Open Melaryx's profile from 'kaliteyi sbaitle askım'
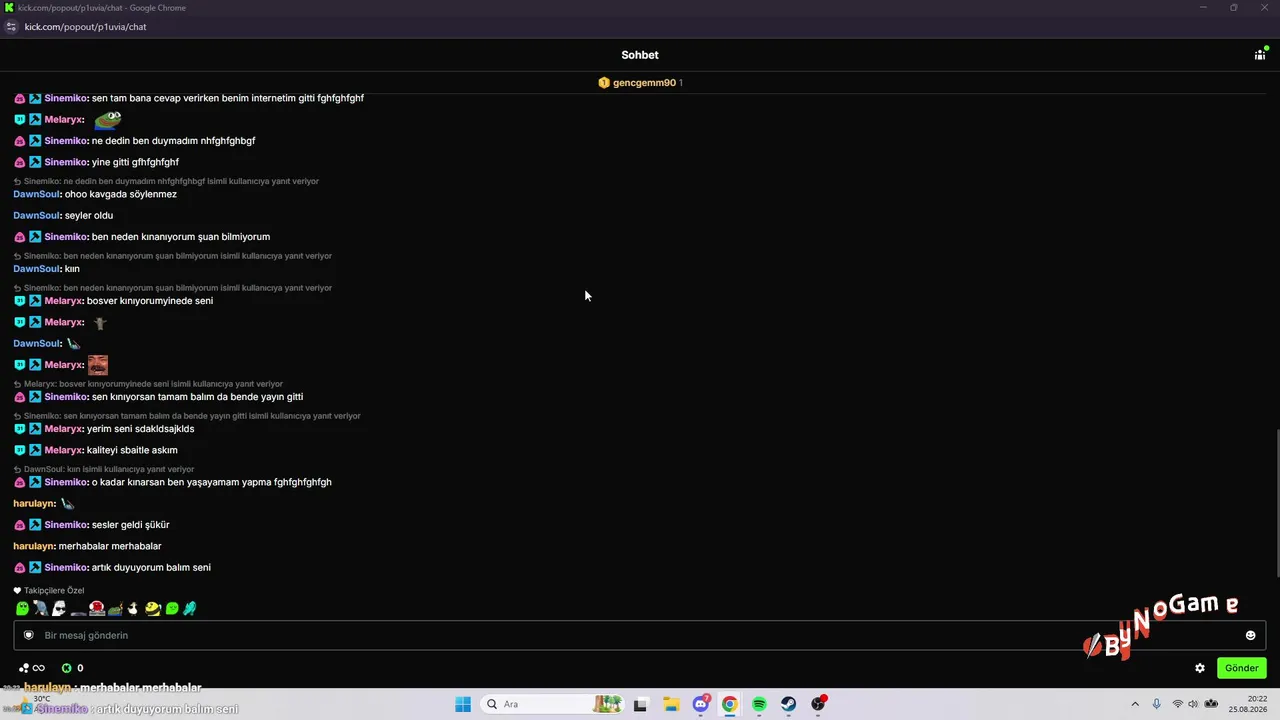This screenshot has width=1280, height=720. pos(64,450)
